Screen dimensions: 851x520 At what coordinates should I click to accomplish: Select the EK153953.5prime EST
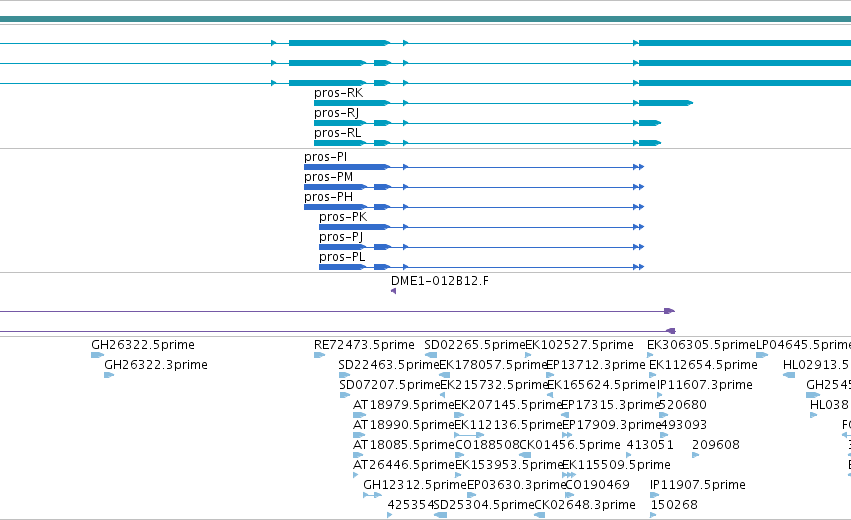point(509,466)
